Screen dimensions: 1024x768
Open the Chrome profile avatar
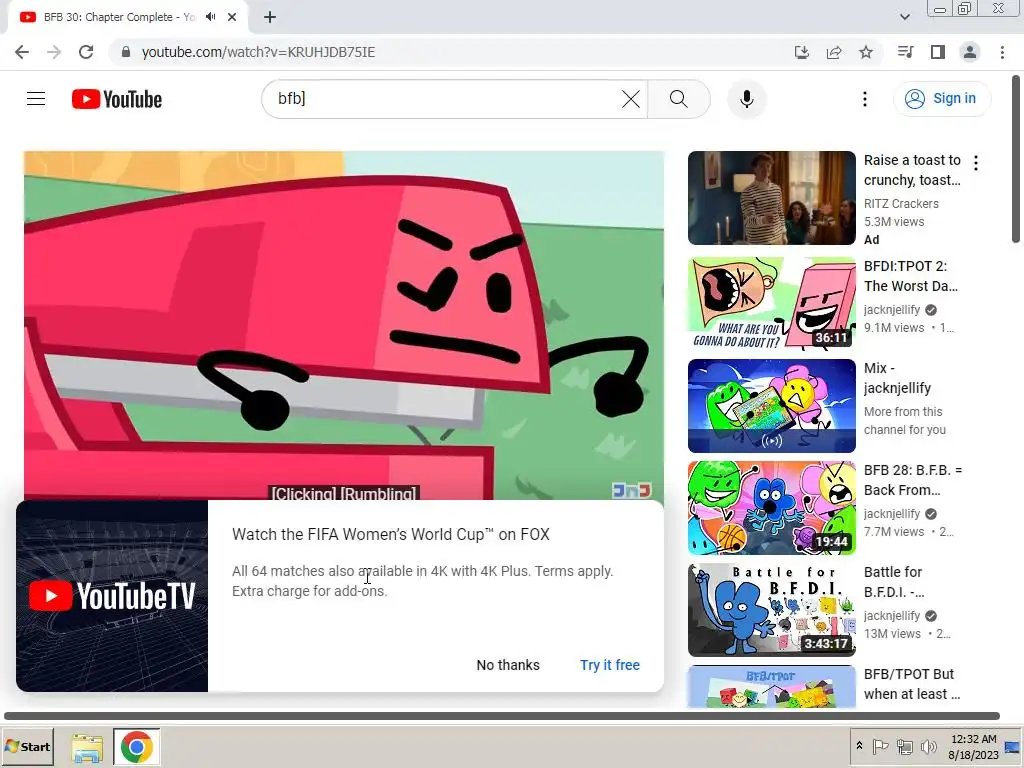(970, 52)
